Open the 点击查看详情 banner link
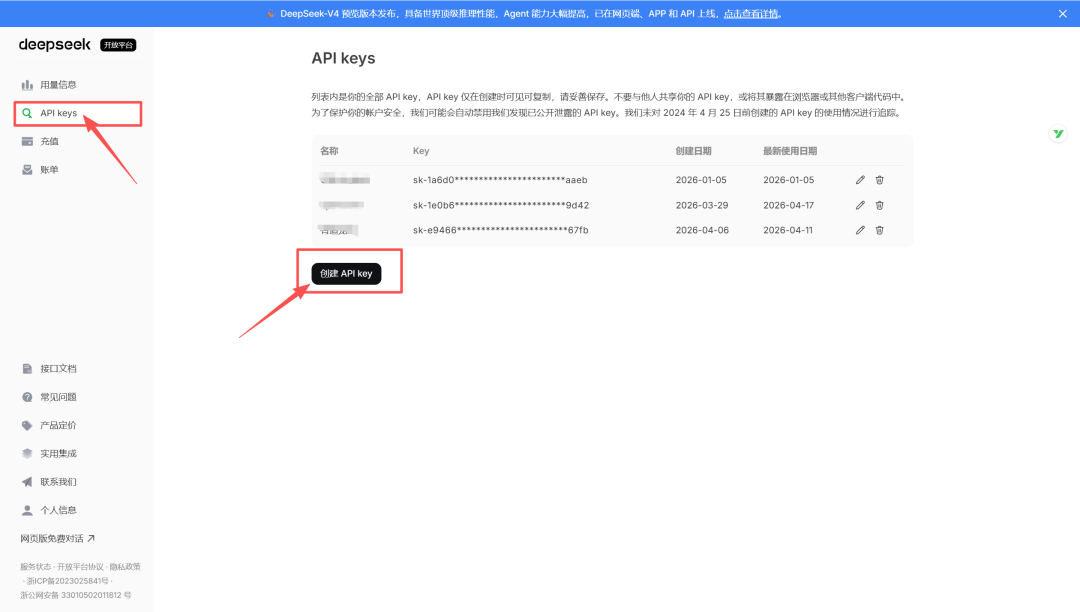Screen dimensions: 1080x612 click(x=751, y=14)
